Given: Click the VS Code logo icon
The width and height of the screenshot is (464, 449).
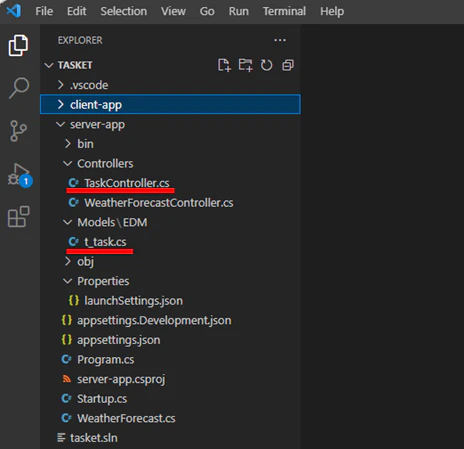Looking at the screenshot, I should click(14, 11).
